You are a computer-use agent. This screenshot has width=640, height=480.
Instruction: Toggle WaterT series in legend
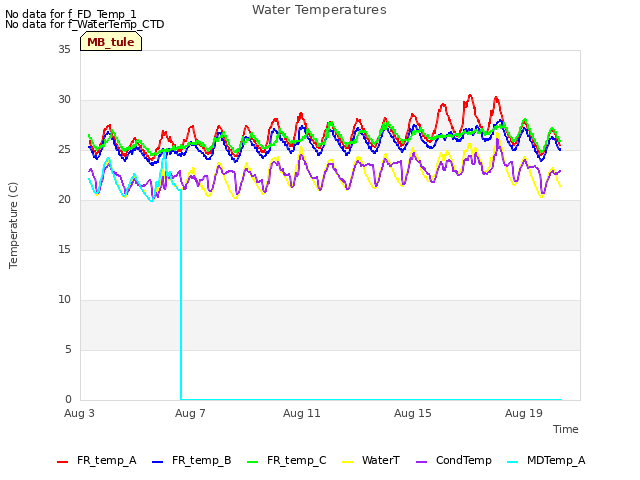371,460
